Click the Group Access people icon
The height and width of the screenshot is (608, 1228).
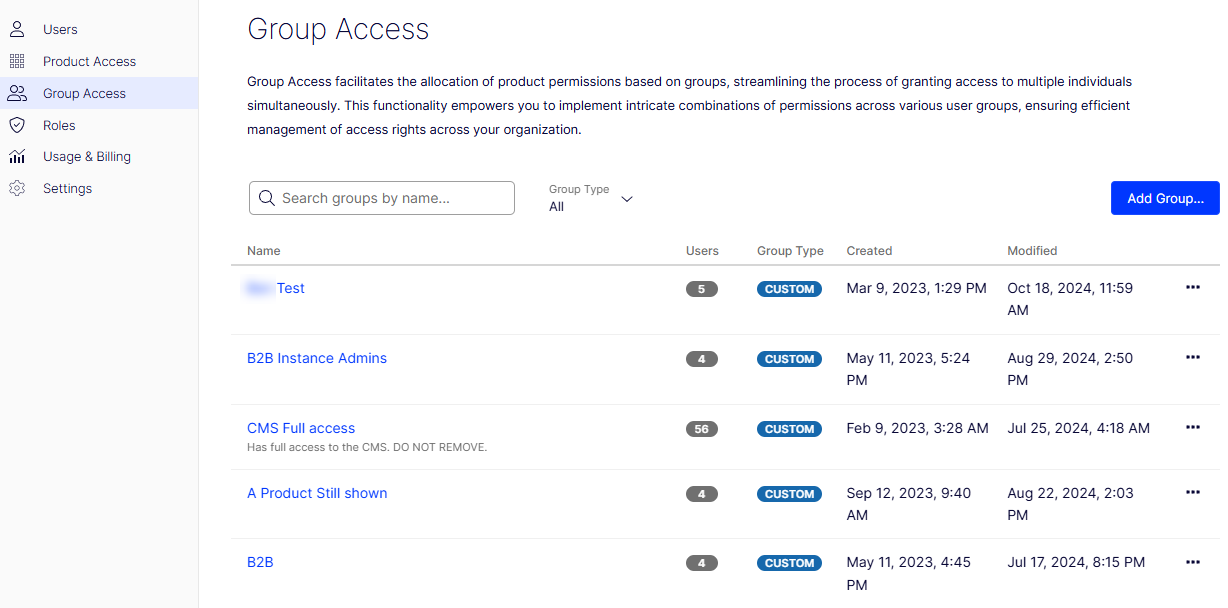(x=17, y=93)
